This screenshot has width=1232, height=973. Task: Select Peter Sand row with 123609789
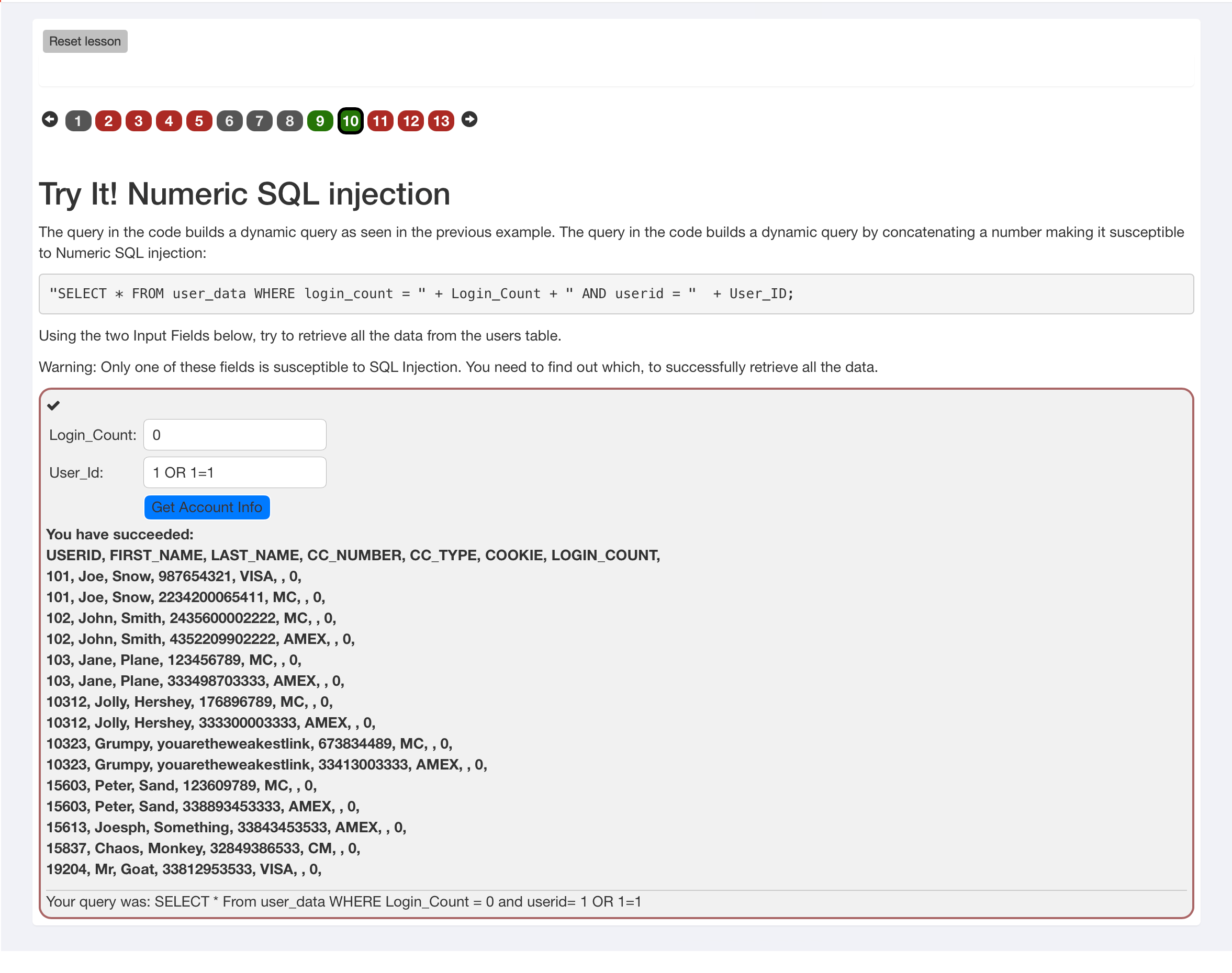(x=182, y=786)
